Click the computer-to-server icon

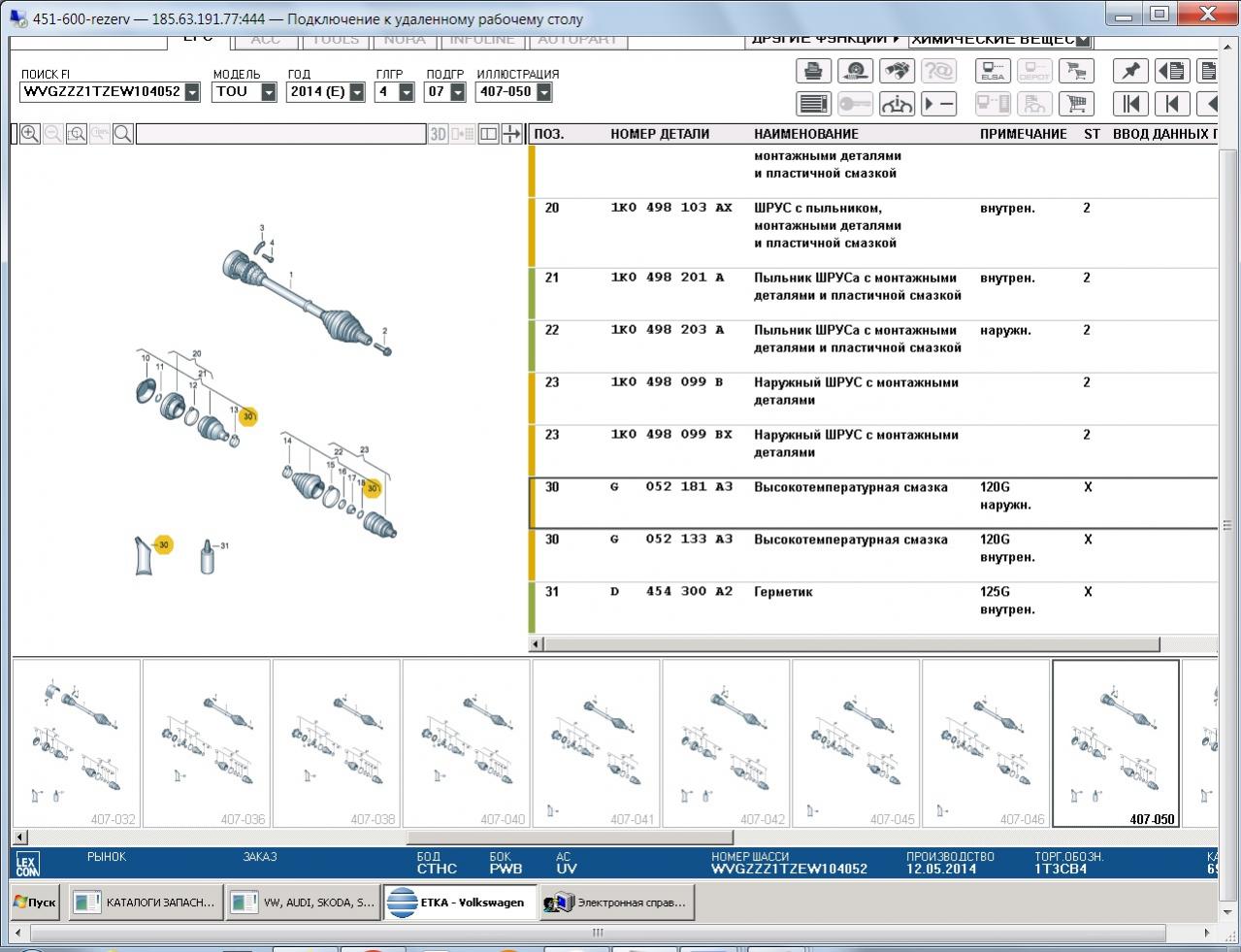point(993,103)
